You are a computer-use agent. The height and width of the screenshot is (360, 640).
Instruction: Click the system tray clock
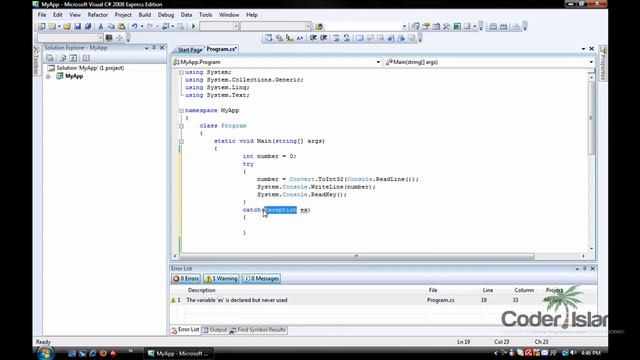point(590,353)
